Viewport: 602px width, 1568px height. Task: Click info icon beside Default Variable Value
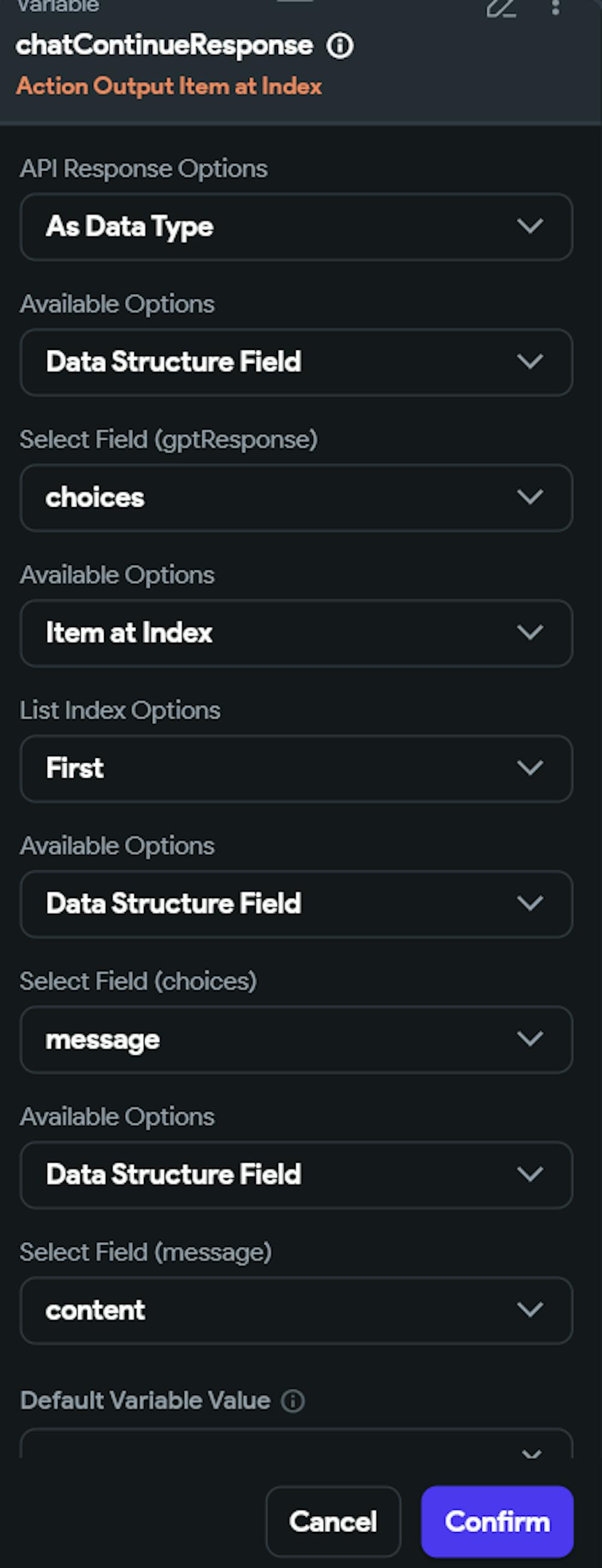293,1401
